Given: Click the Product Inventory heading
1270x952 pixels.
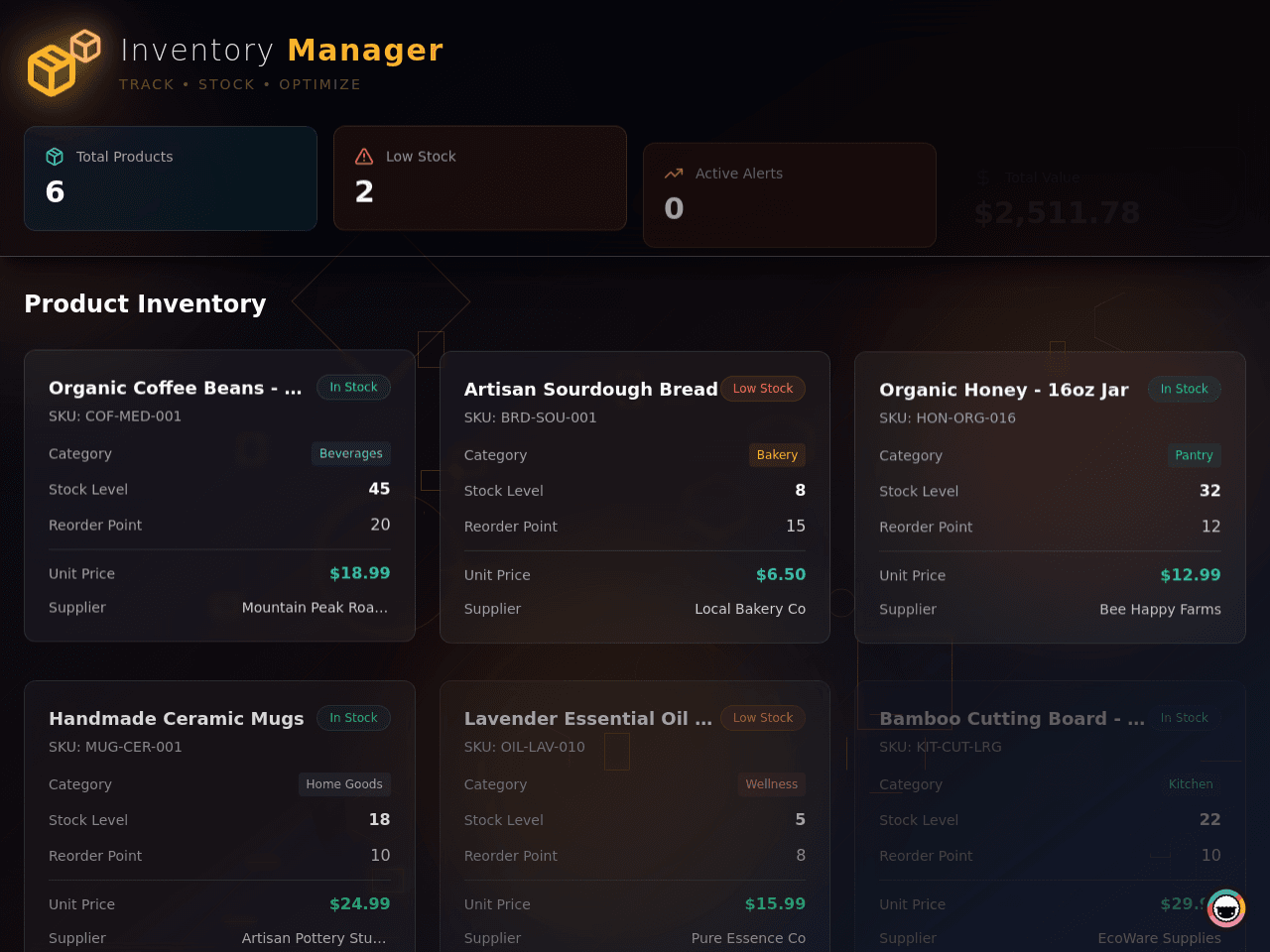Looking at the screenshot, I should click(145, 303).
